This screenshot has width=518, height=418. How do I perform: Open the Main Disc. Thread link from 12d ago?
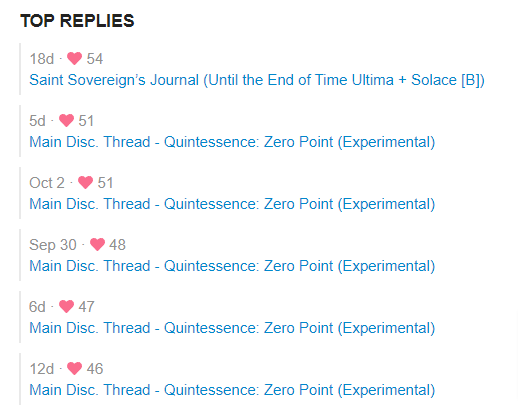232,390
